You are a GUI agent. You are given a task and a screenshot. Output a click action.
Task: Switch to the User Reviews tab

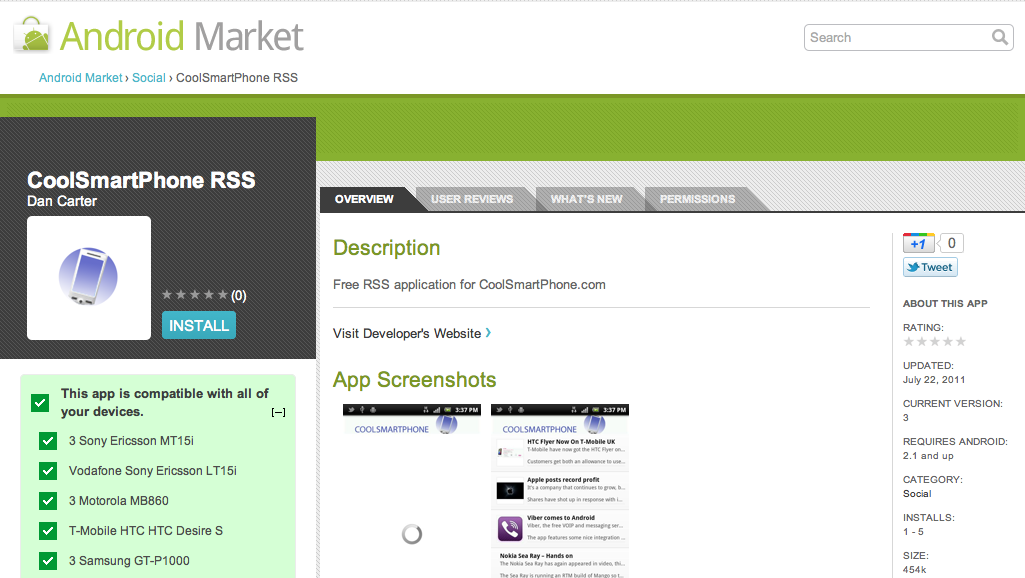coord(472,199)
